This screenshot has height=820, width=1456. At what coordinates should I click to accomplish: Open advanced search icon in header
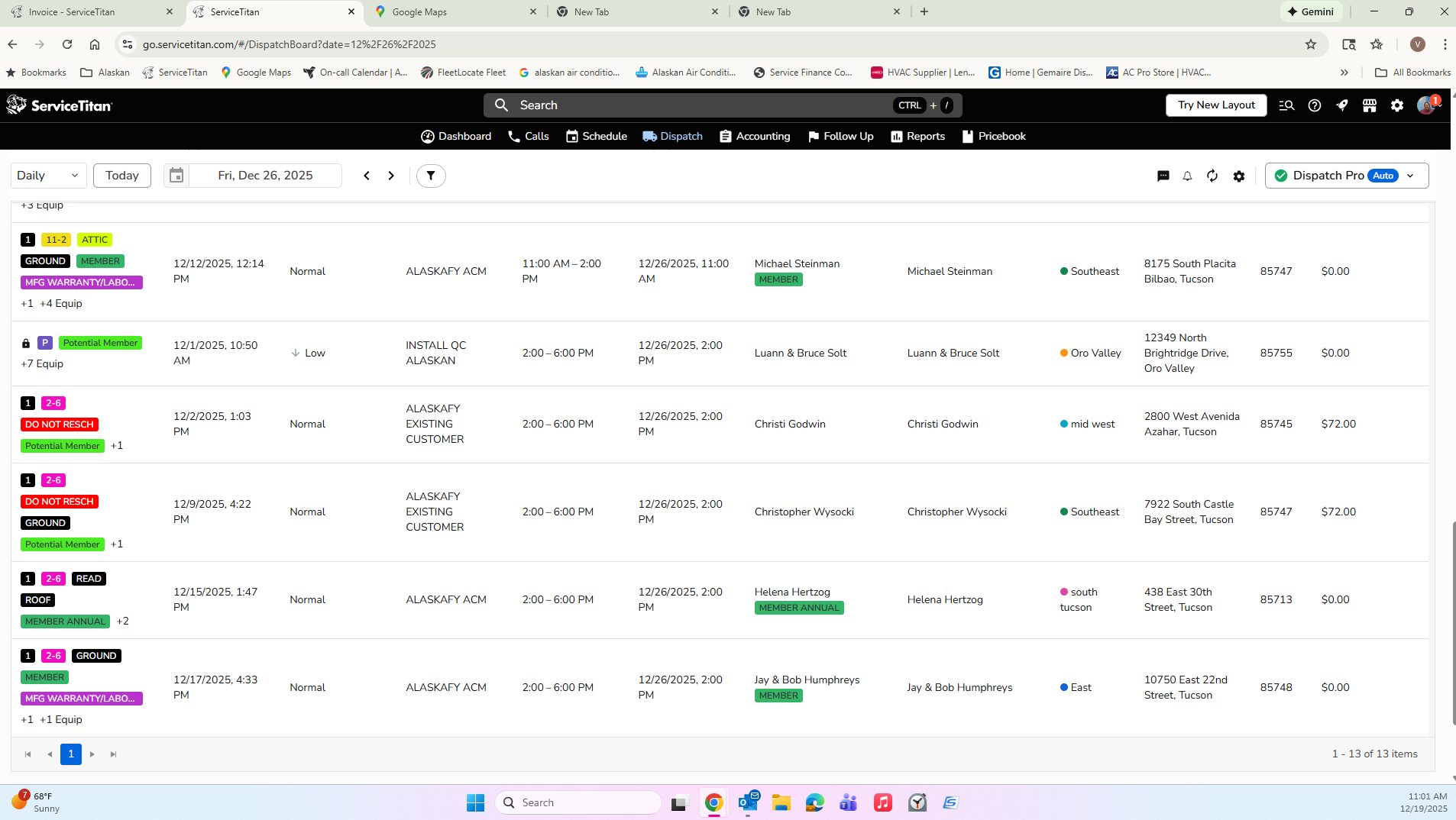coord(1286,105)
